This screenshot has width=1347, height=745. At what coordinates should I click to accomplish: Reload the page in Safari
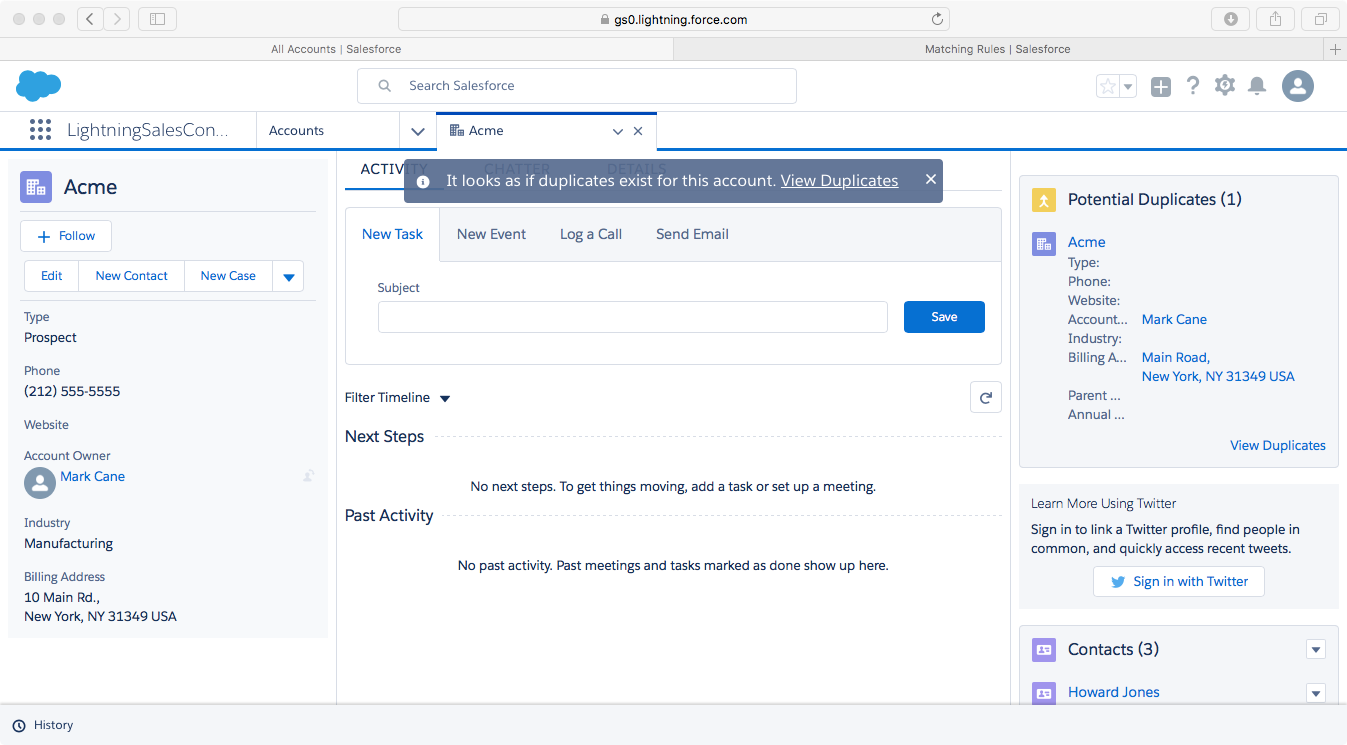click(937, 19)
